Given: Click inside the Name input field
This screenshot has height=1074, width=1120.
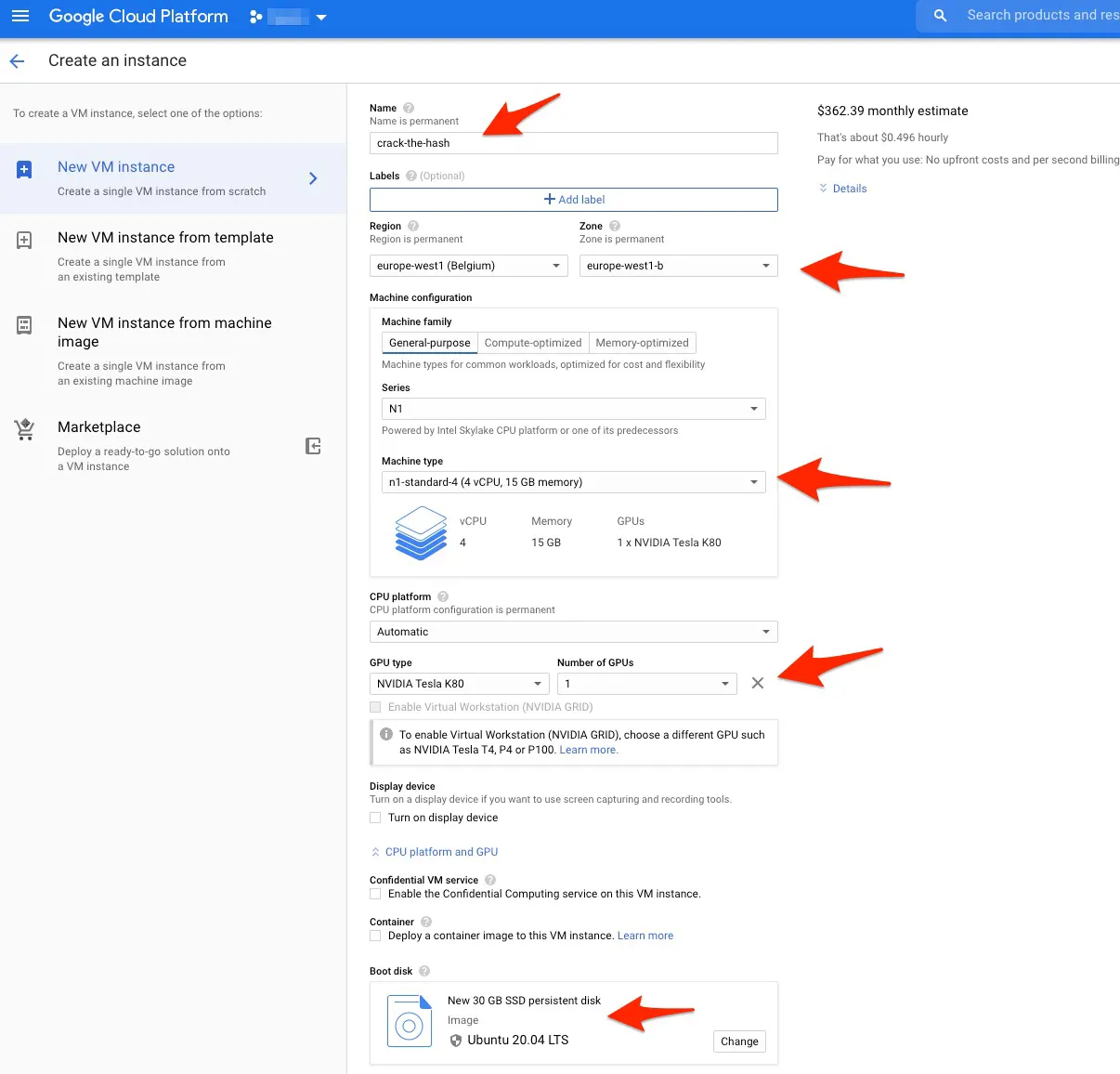Looking at the screenshot, I should pyautogui.click(x=573, y=142).
